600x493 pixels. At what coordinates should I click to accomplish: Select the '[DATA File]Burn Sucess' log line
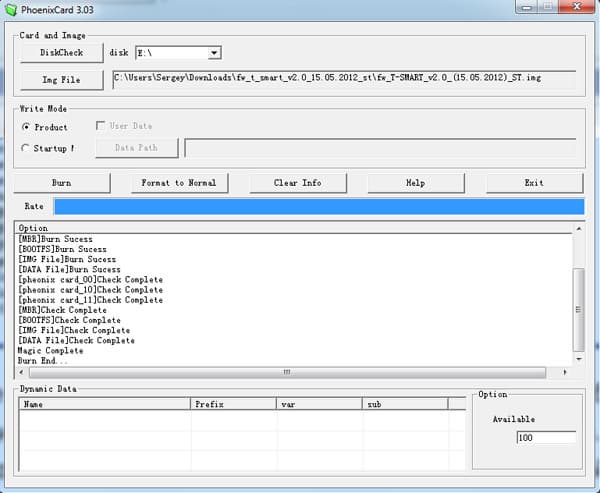69,269
